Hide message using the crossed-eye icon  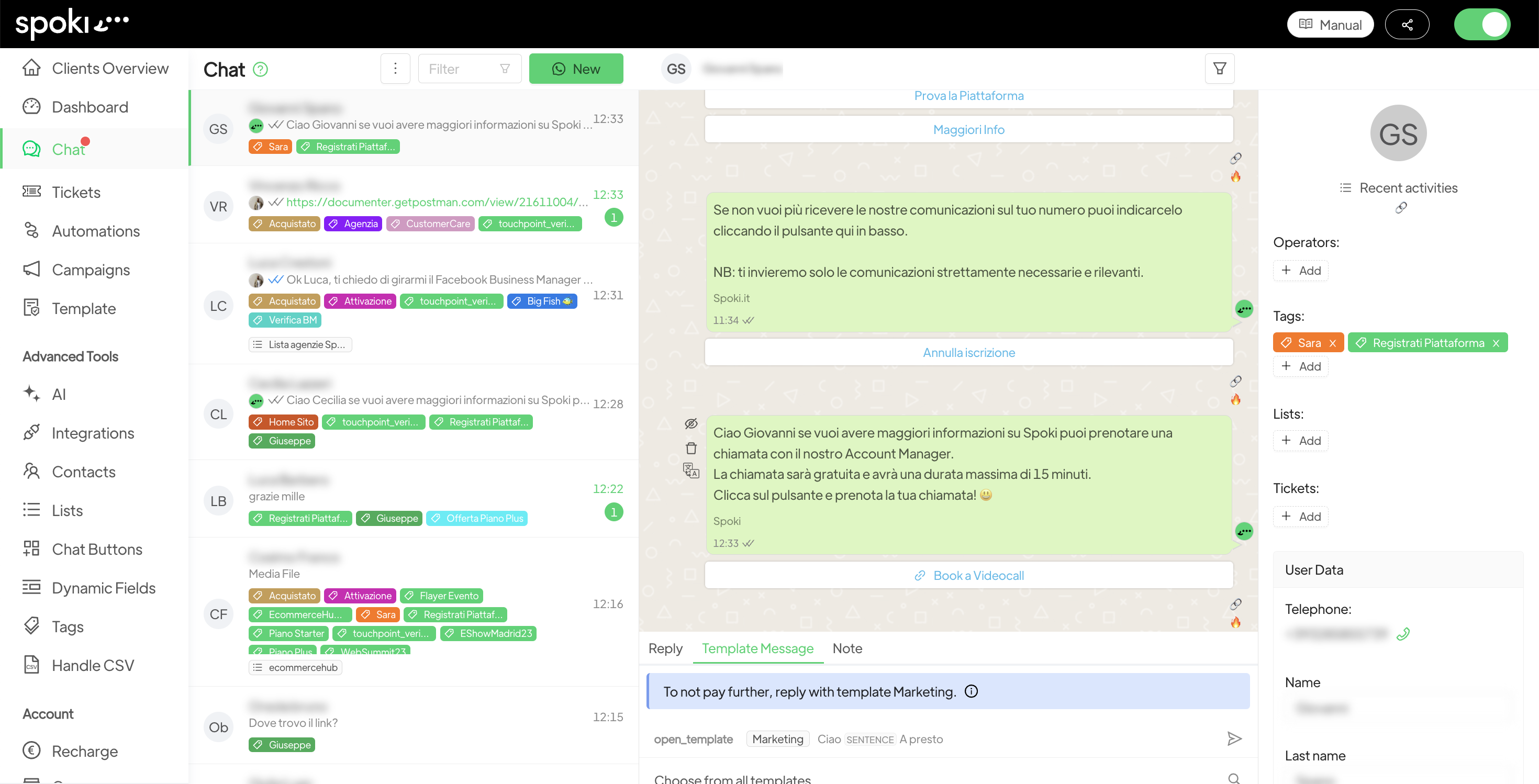coord(690,423)
